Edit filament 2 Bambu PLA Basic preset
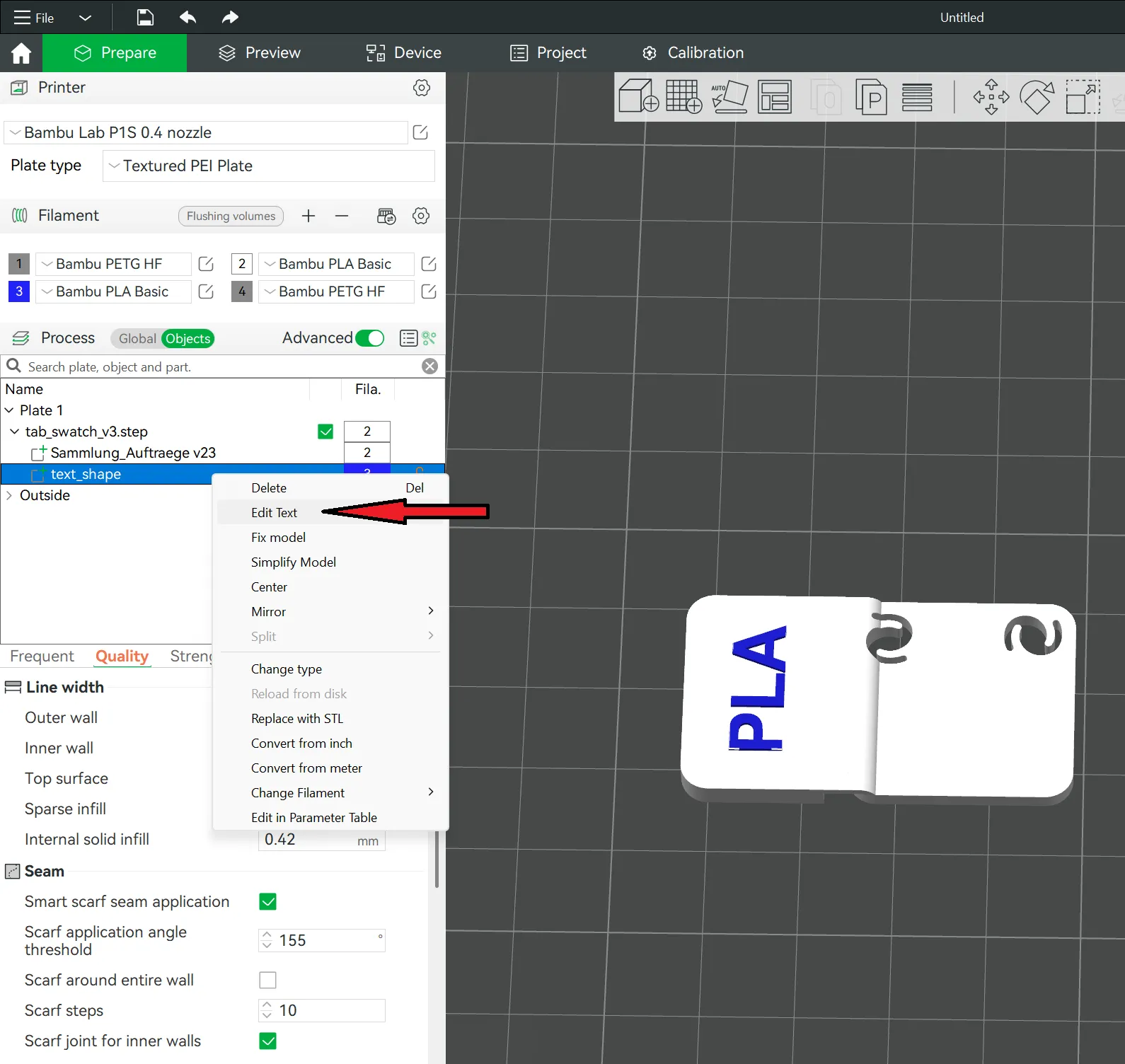Screen dimensions: 1125x1064 [429, 264]
